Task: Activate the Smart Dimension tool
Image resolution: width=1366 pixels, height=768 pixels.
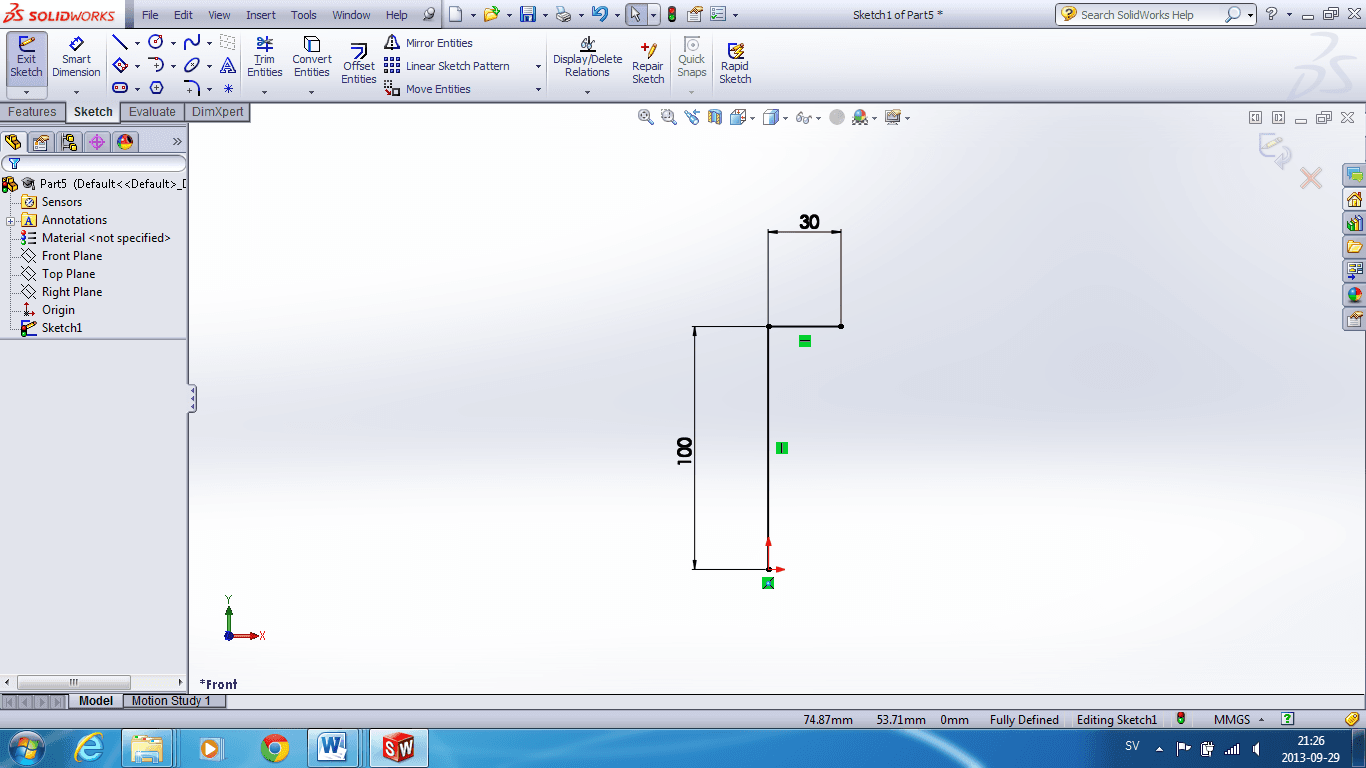Action: tap(76, 58)
